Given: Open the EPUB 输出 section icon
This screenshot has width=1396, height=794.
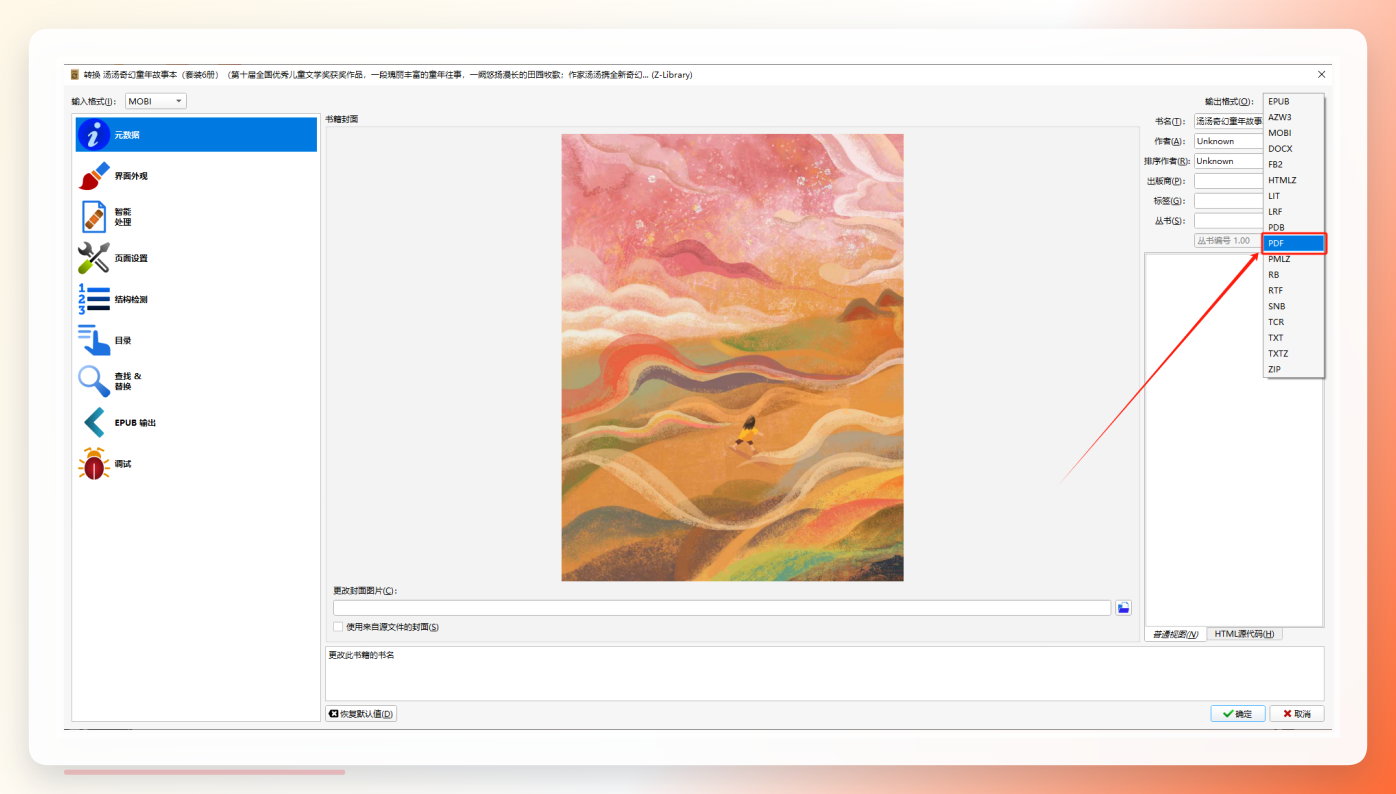Looking at the screenshot, I should [94, 423].
